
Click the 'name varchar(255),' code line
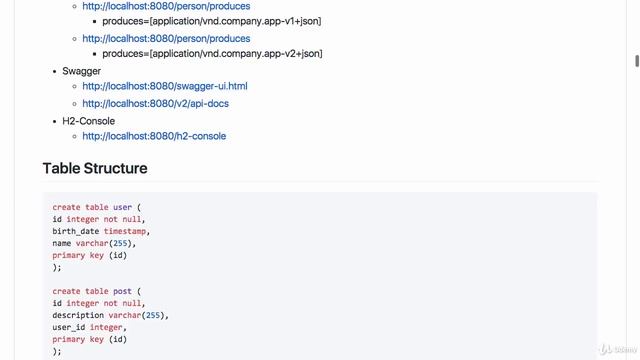(94, 243)
